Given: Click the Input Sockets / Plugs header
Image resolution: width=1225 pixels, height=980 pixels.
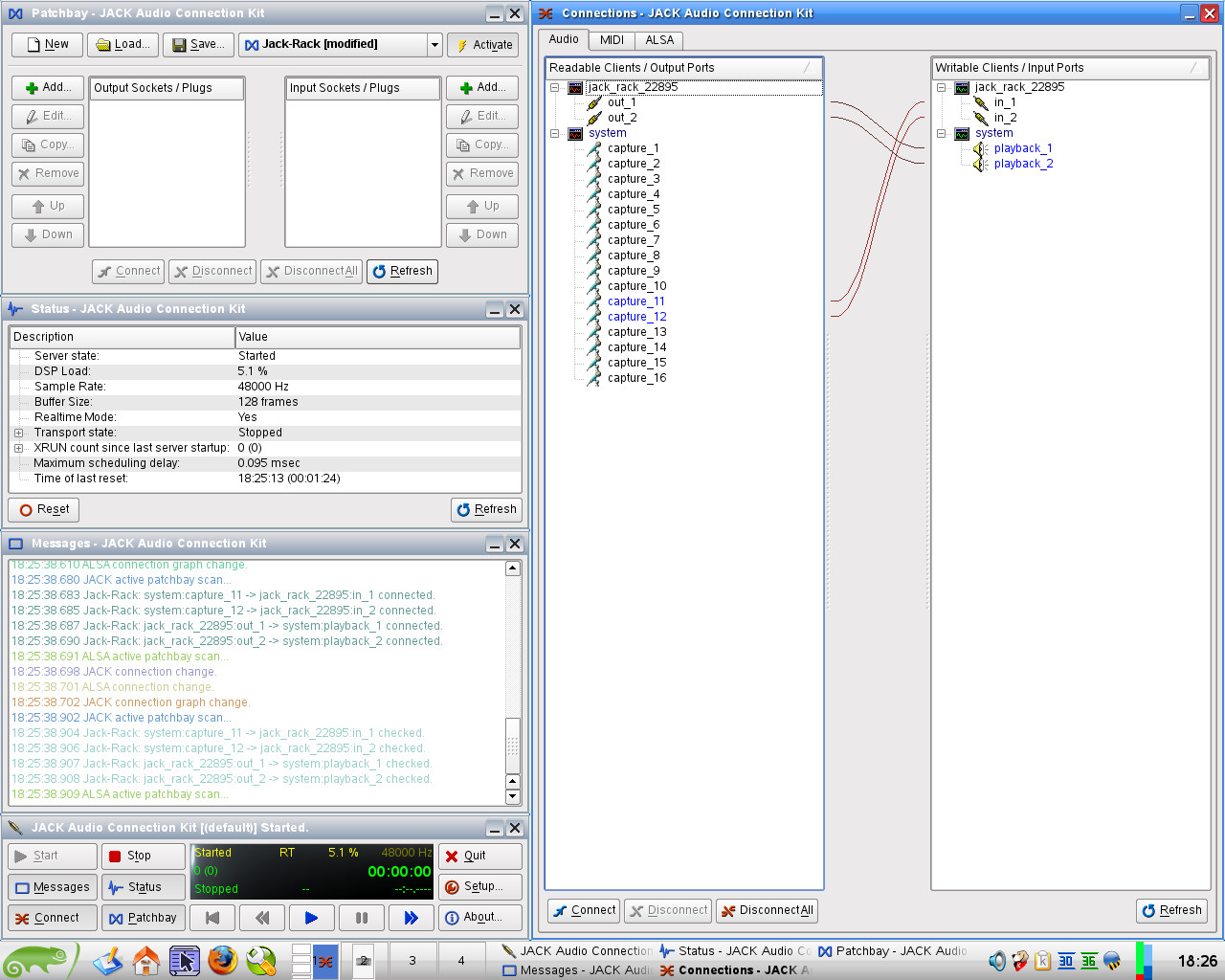Looking at the screenshot, I should tap(363, 88).
